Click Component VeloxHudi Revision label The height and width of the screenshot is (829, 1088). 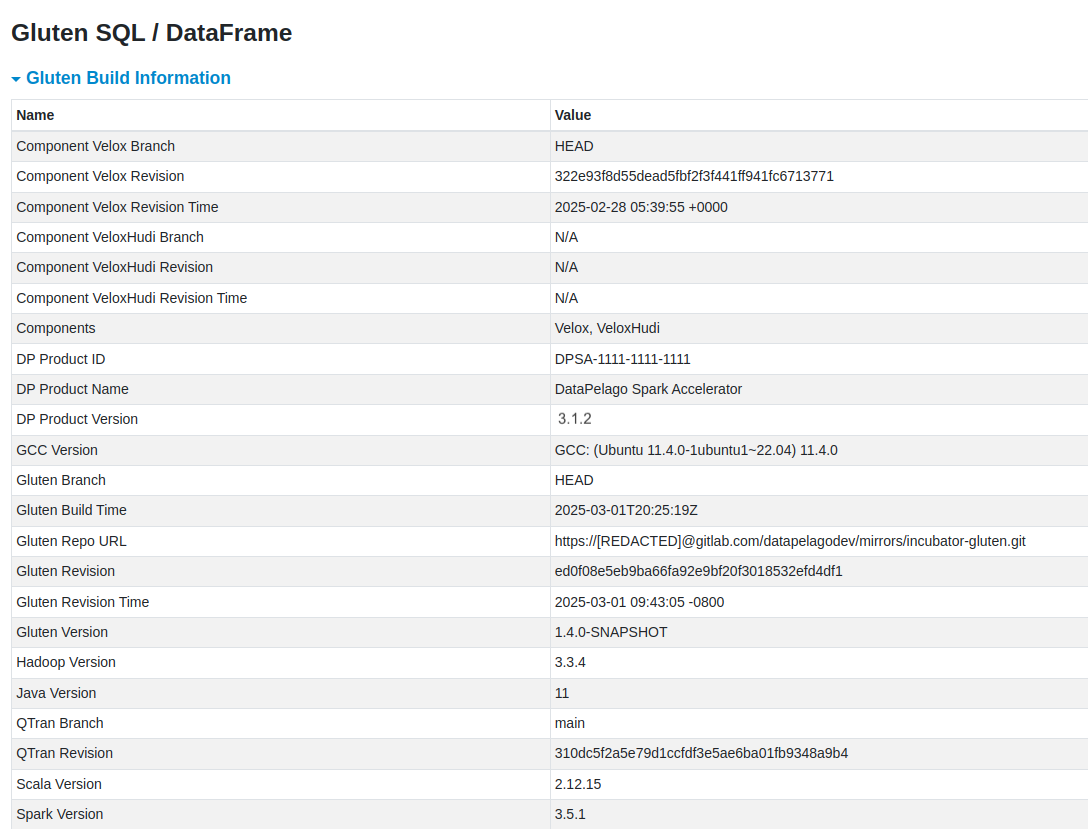coord(114,267)
